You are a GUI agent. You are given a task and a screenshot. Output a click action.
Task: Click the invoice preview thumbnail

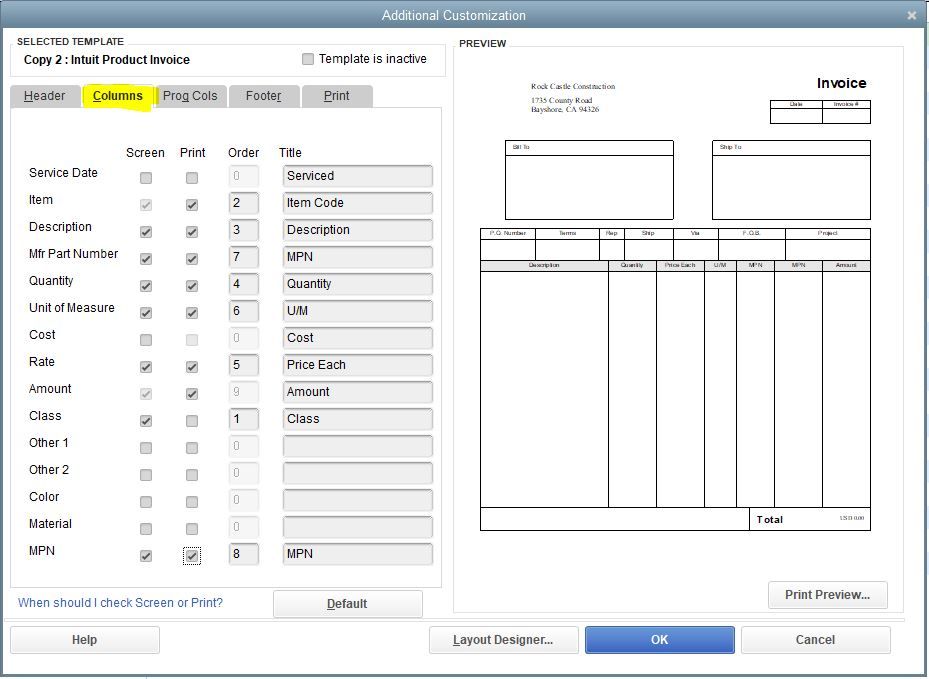[x=675, y=303]
